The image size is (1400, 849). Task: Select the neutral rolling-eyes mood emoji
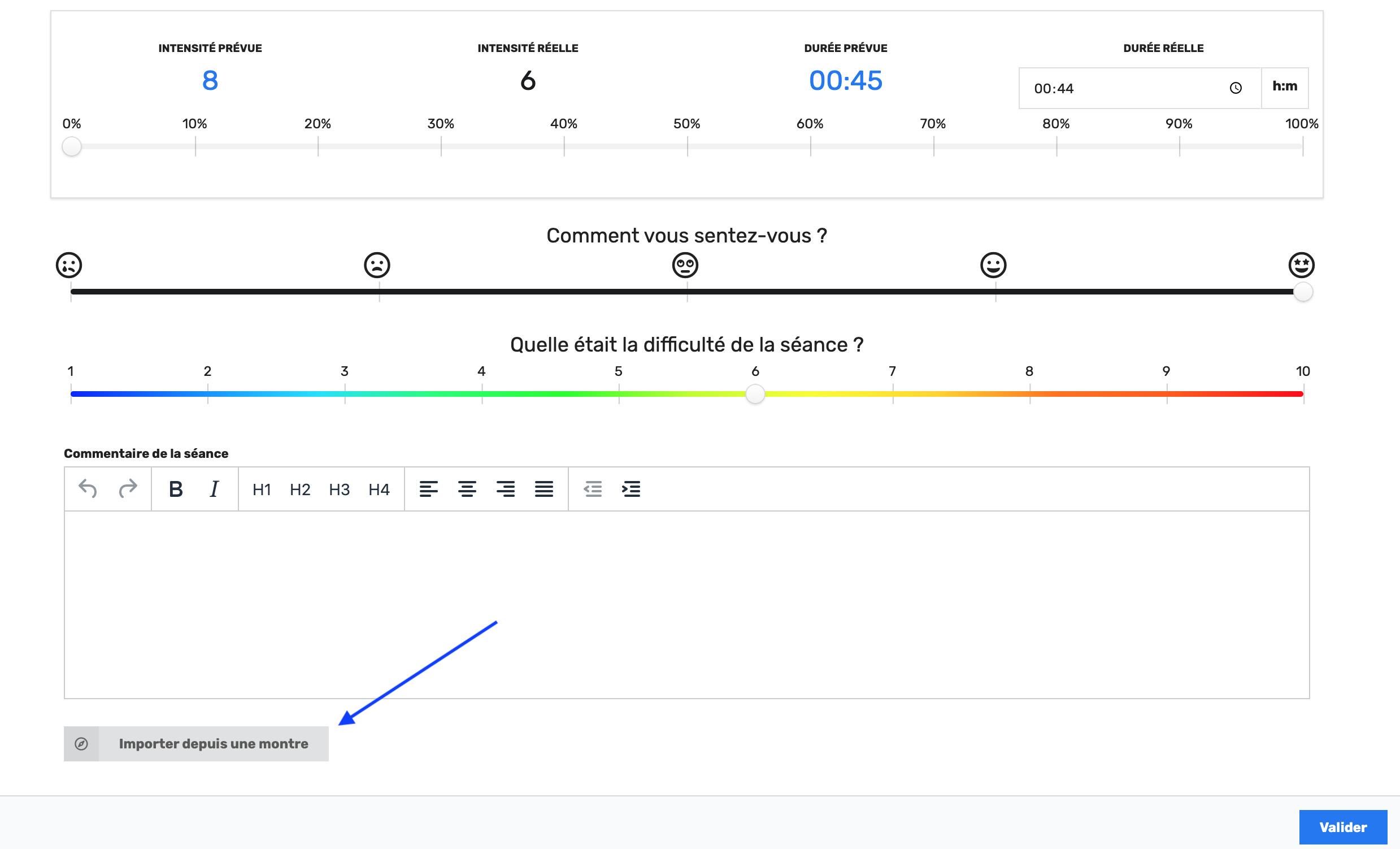coord(685,265)
